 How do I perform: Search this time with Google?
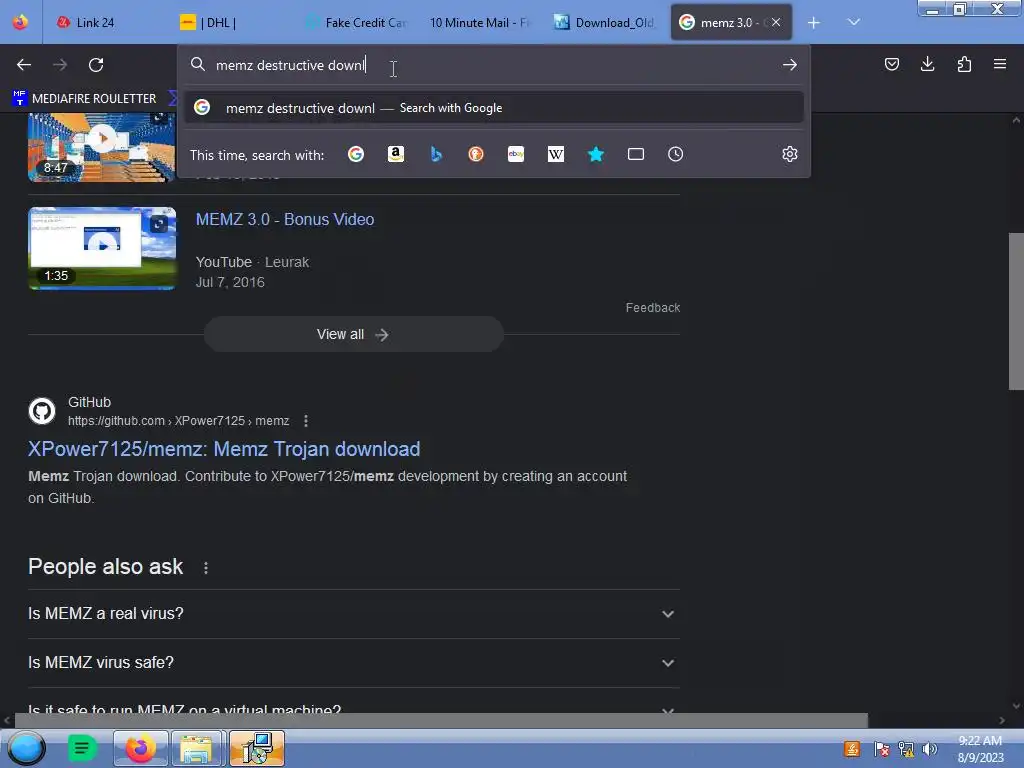click(x=356, y=154)
